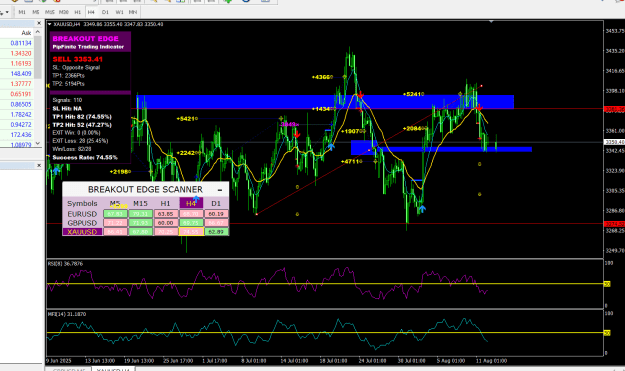Image resolution: width=625 pixels, height=371 pixels.
Task: Click Market Watch scrollbar down arrow
Action: point(38,143)
